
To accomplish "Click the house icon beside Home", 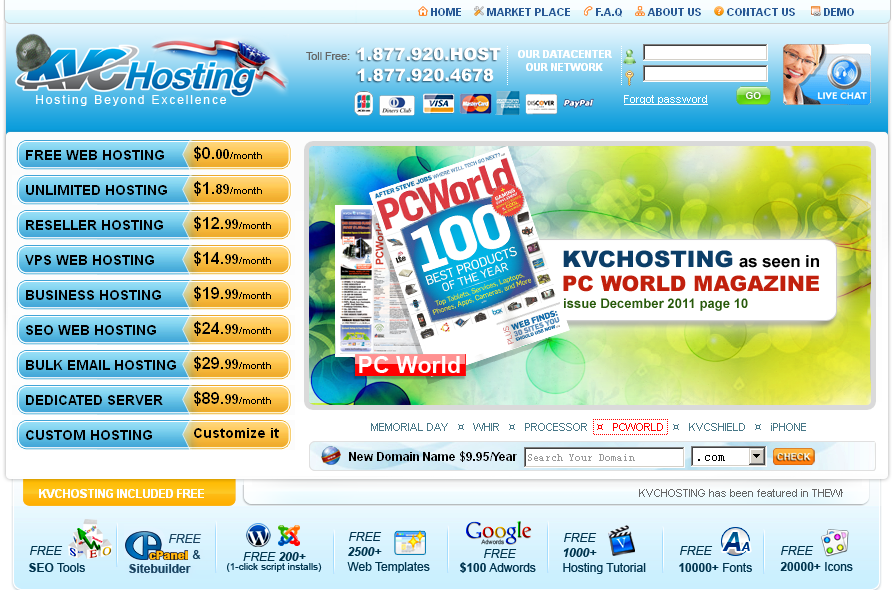I will tap(422, 11).
